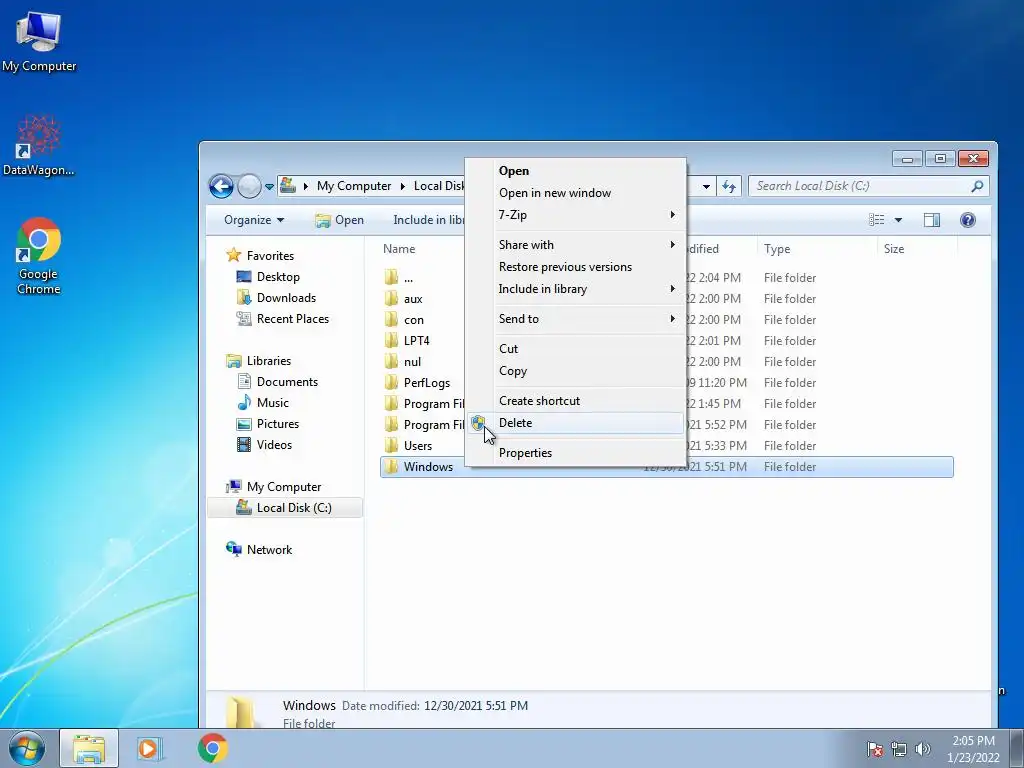Select Restore previous versions

575,266
